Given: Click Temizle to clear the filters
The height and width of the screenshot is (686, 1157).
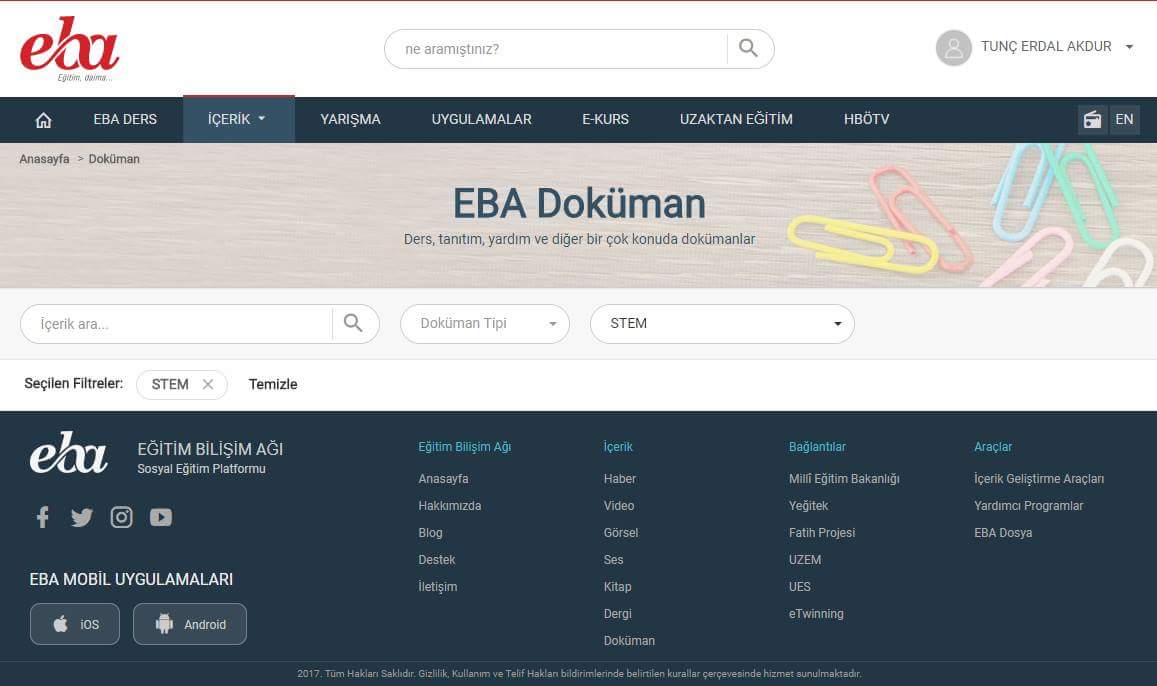Looking at the screenshot, I should tap(273, 384).
